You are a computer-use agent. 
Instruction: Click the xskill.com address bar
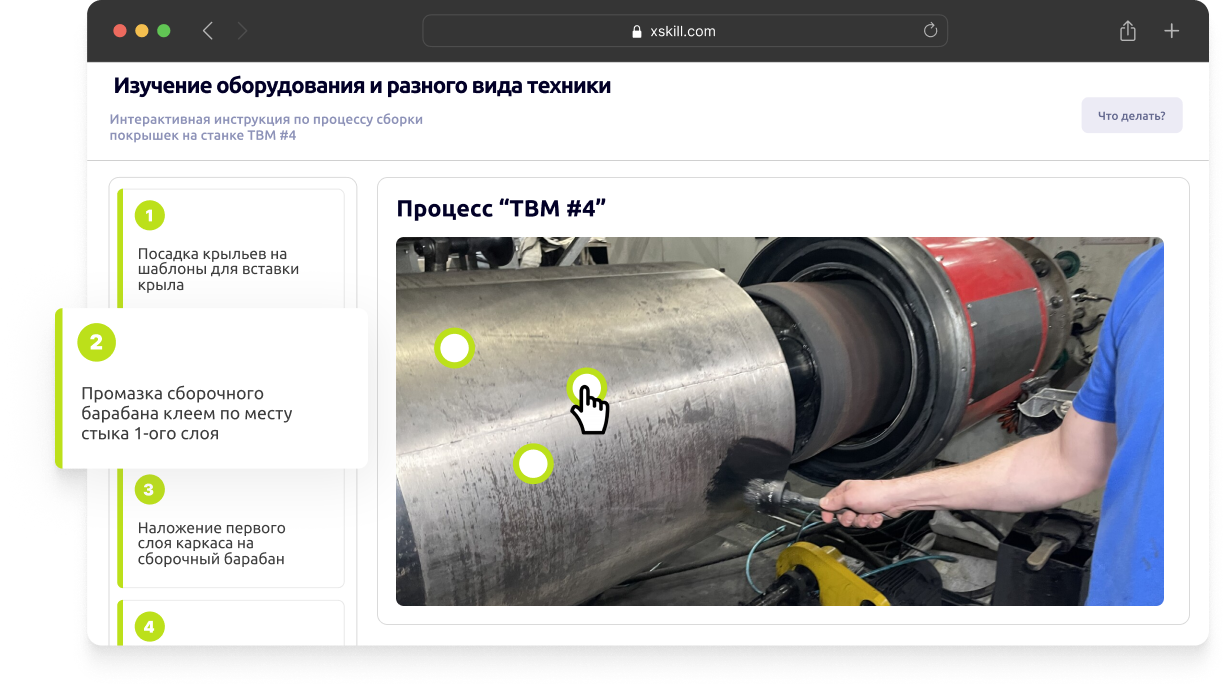(684, 31)
